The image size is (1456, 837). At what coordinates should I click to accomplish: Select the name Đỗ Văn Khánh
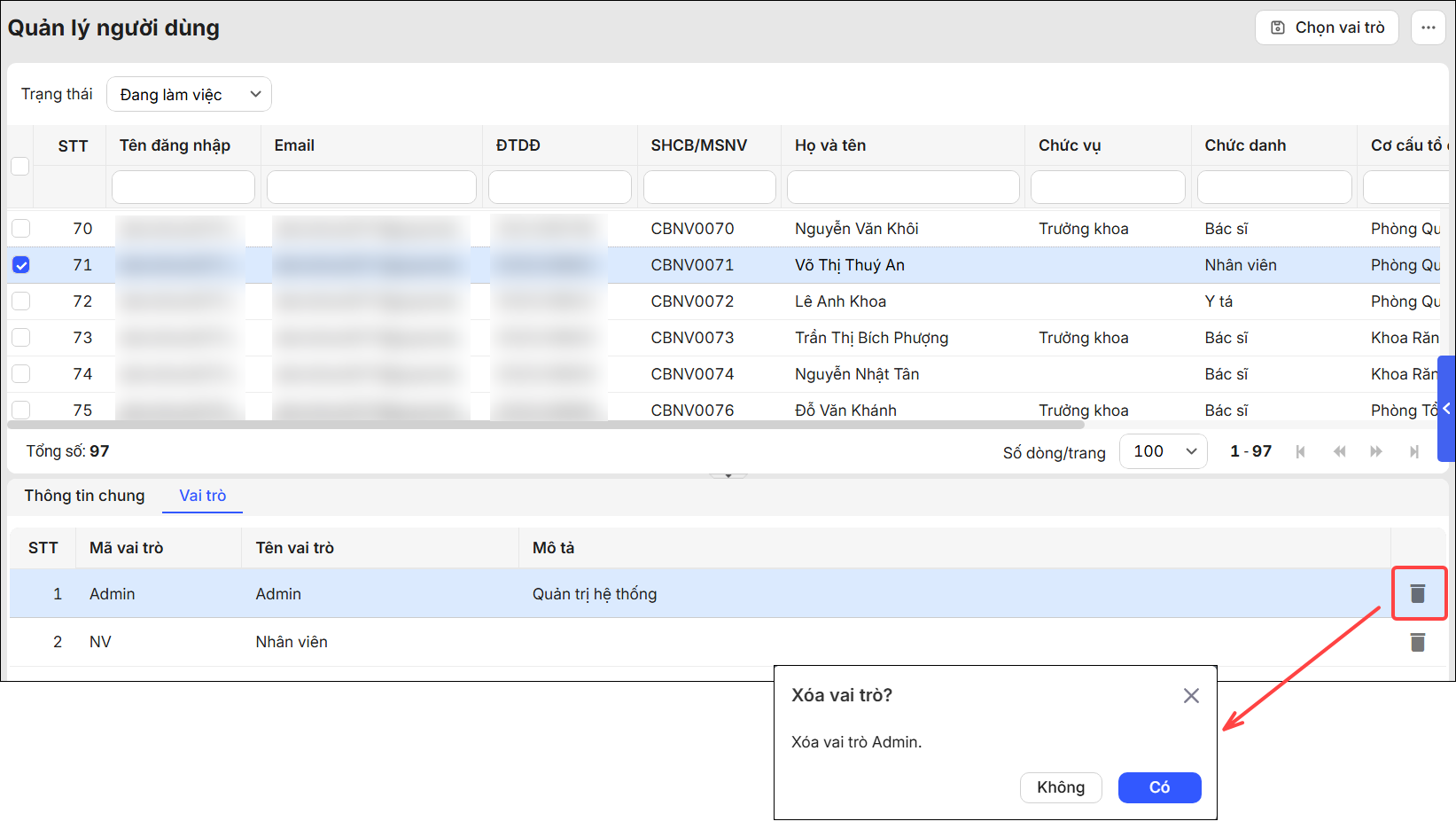[845, 411]
